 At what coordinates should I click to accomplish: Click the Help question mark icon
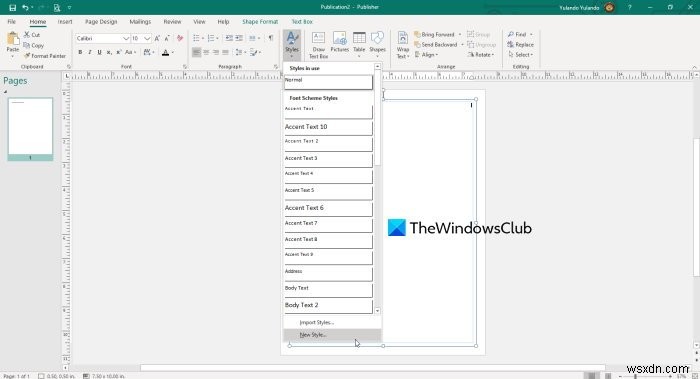(629, 8)
